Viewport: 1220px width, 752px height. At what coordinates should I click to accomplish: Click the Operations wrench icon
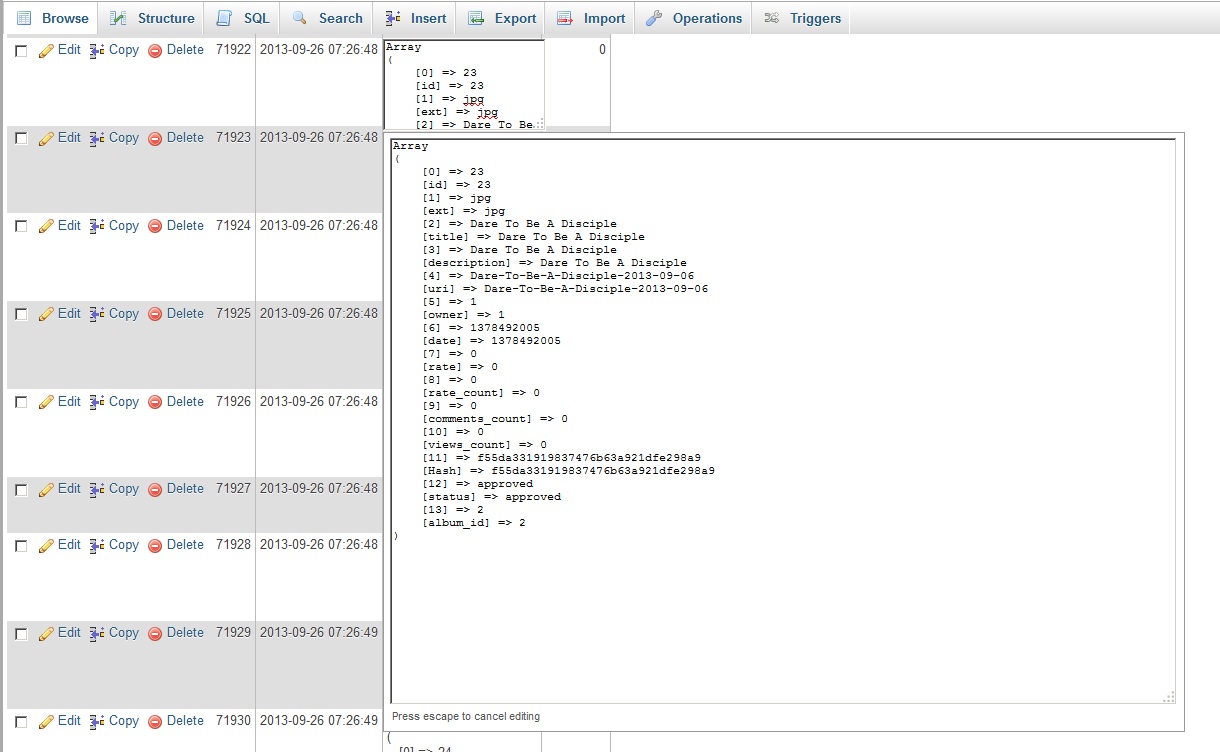pos(655,18)
